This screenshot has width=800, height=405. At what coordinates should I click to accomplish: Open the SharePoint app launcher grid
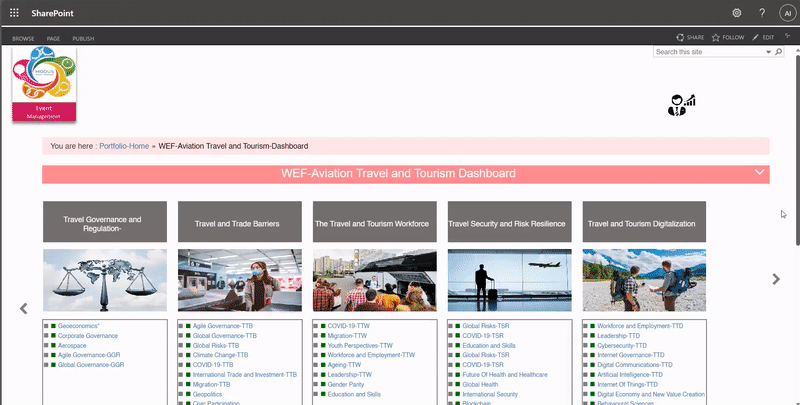(x=14, y=13)
